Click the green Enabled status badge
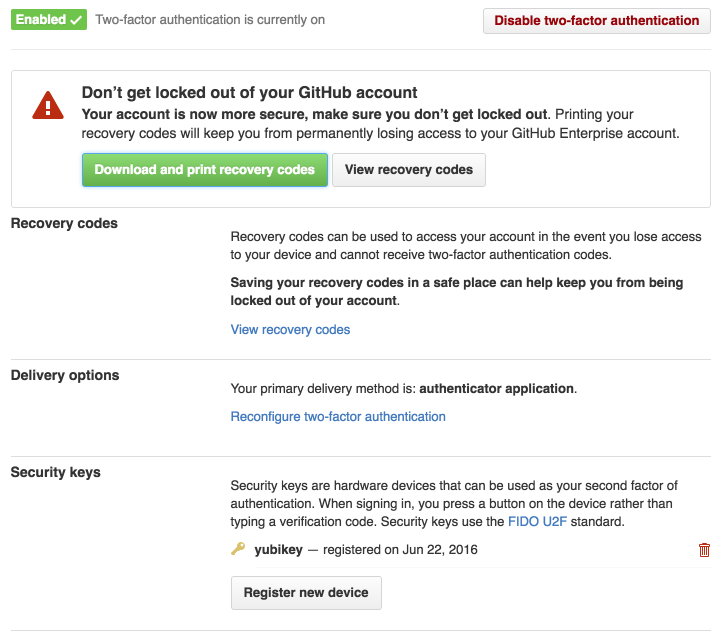Viewport: 723px width, 641px height. 49,19
